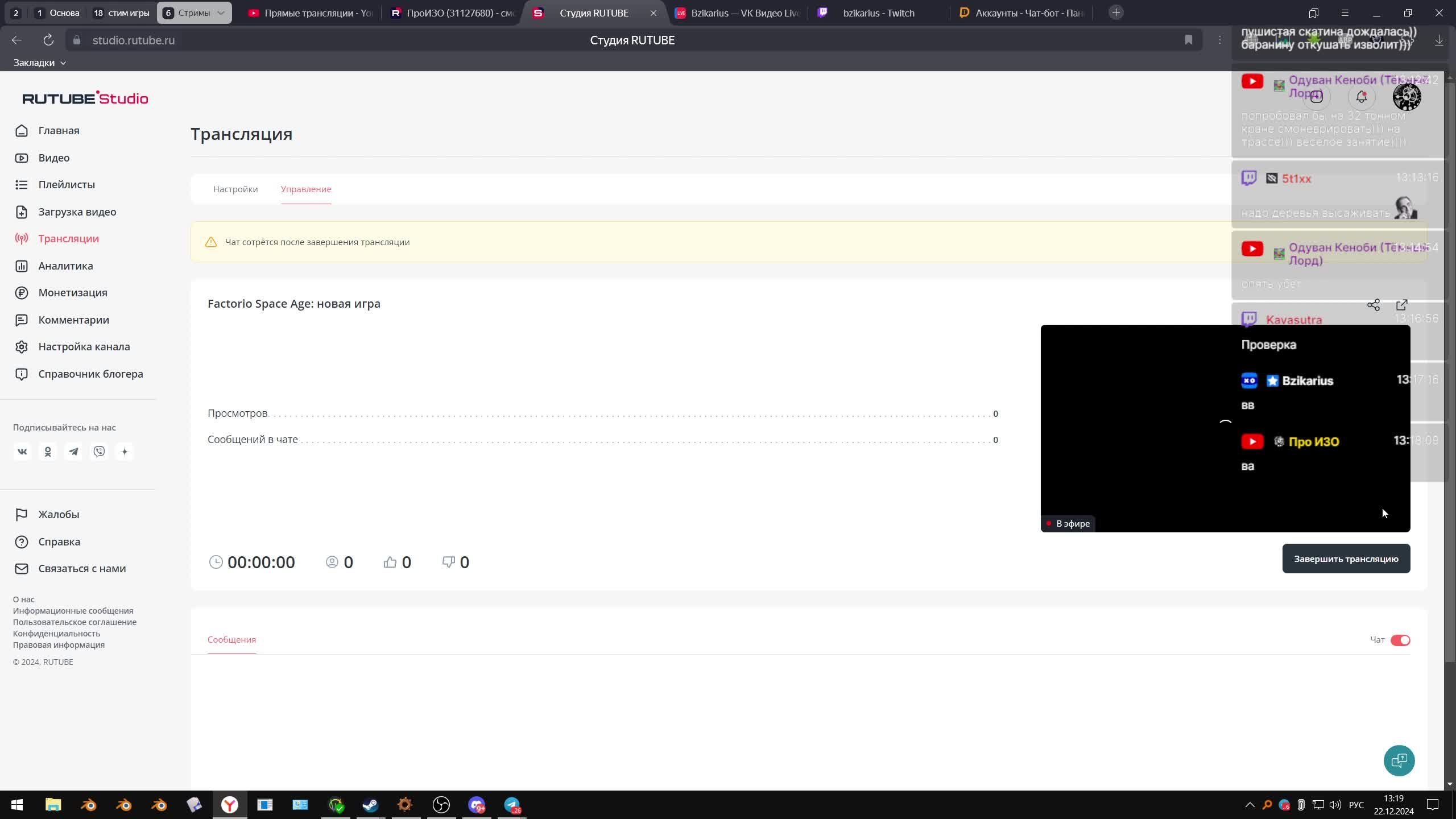Switch to the Настройки tab
Screen dimensions: 1456x819
[235, 189]
